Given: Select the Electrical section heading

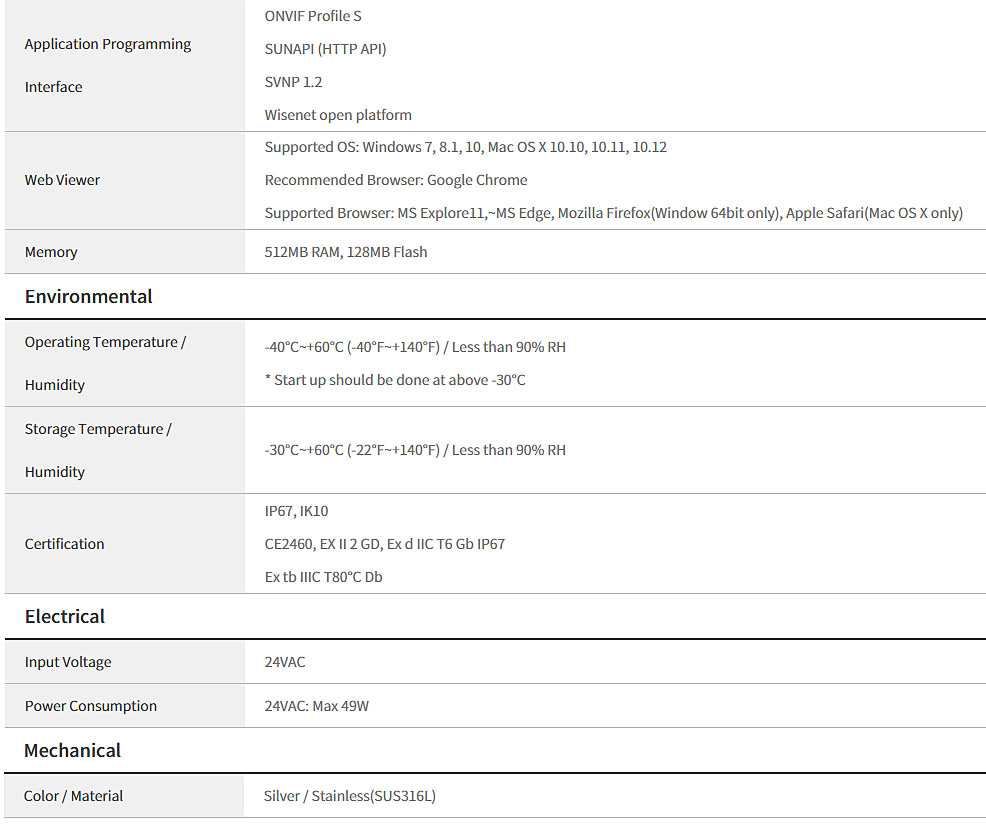Looking at the screenshot, I should [x=65, y=616].
